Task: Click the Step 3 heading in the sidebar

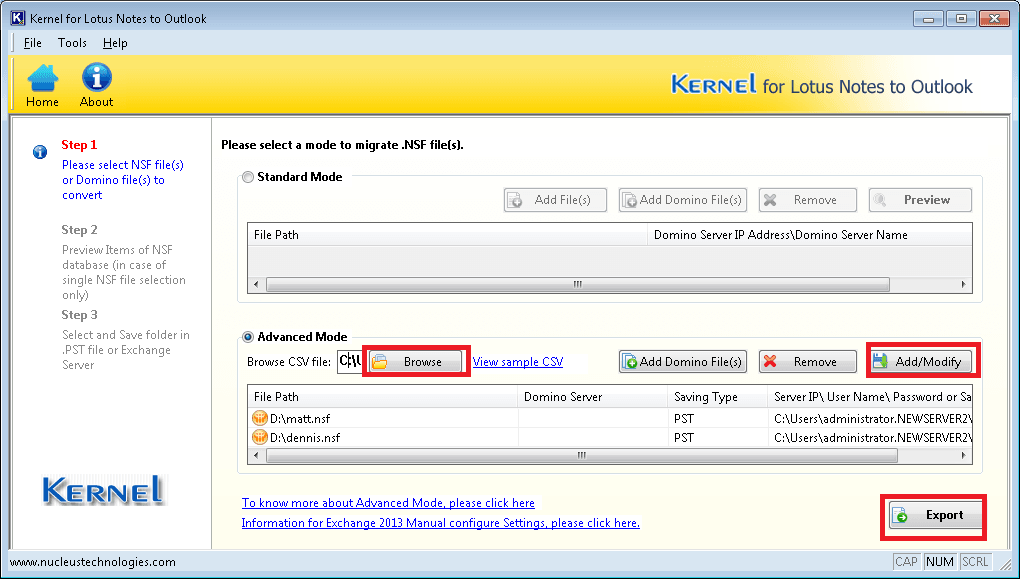Action: 79,315
